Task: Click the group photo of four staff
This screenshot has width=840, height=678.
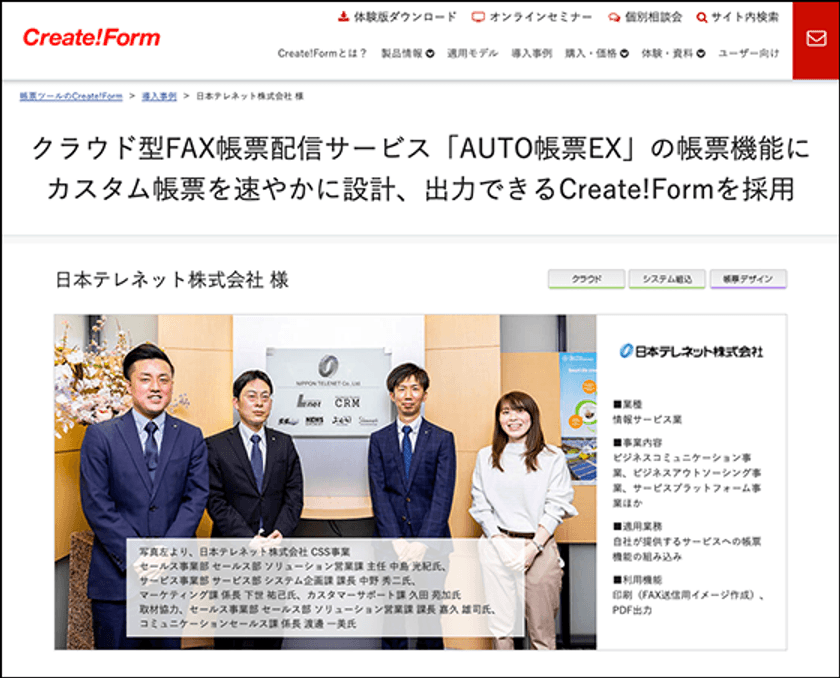Action: tap(325, 481)
